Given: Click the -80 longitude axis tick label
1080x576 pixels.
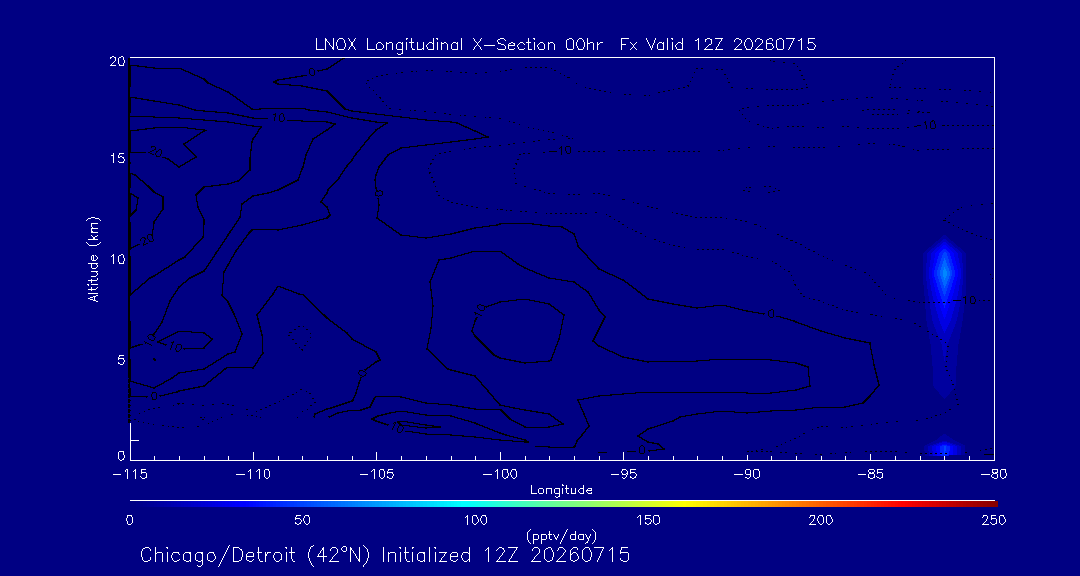Looking at the screenshot, I should 994,475.
